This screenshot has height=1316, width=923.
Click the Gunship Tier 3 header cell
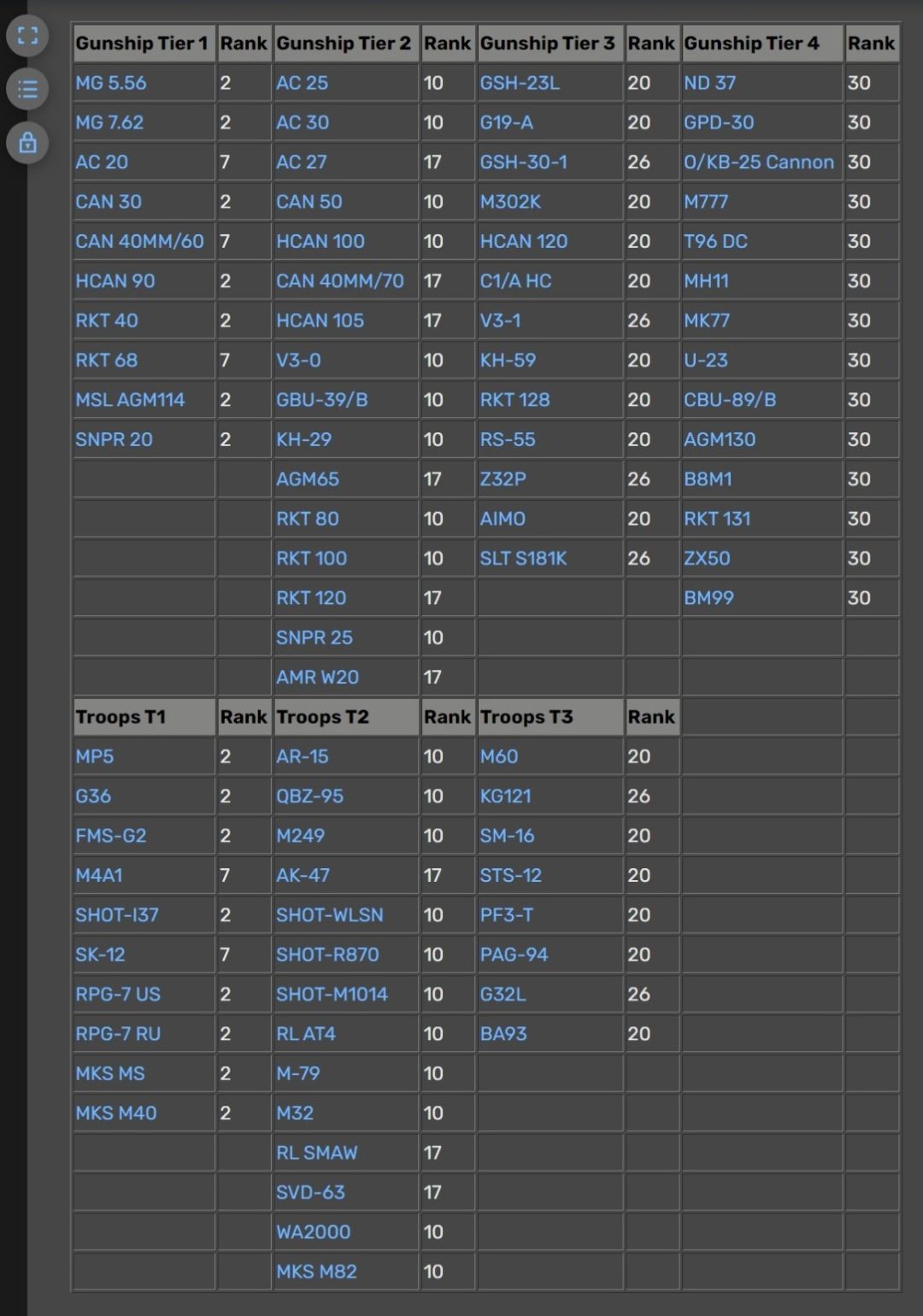pyautogui.click(x=547, y=44)
